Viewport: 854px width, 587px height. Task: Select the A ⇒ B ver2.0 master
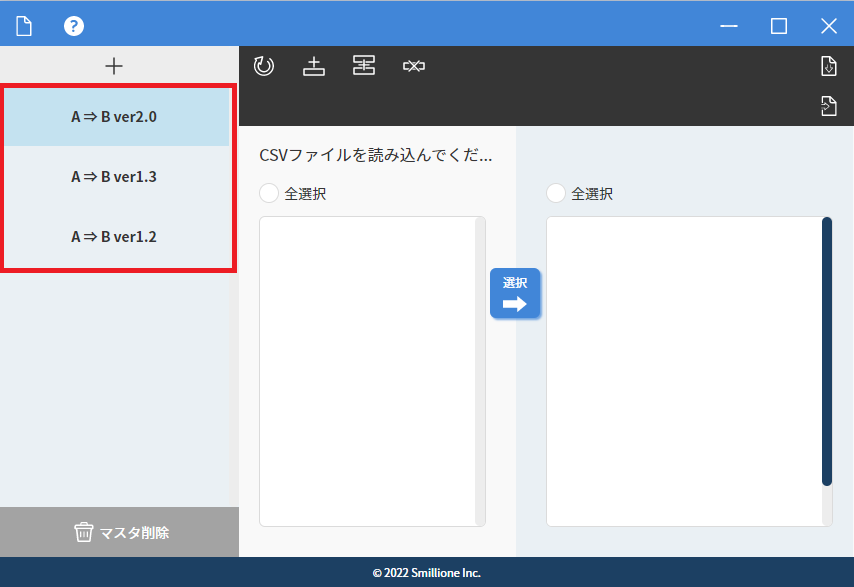pos(115,116)
